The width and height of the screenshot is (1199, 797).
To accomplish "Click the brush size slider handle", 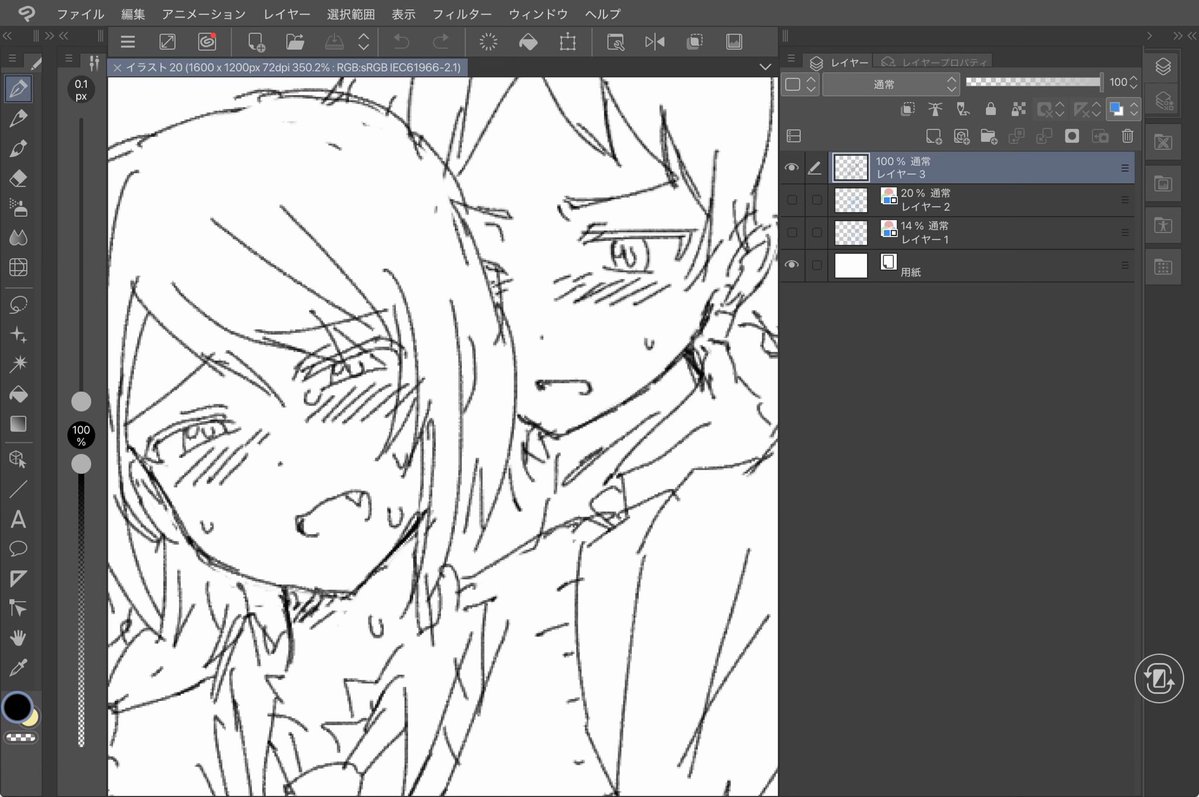I will coord(81,402).
